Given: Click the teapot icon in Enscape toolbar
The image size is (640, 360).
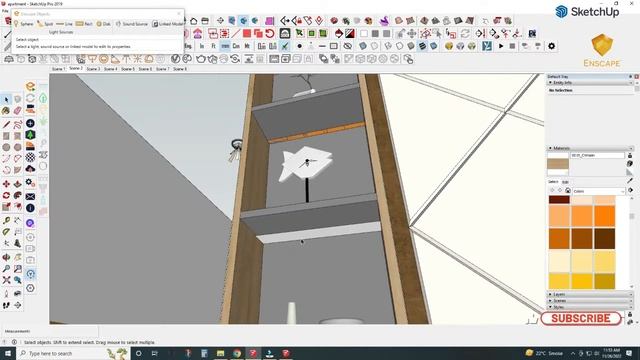Looking at the screenshot, I should coord(201,59).
